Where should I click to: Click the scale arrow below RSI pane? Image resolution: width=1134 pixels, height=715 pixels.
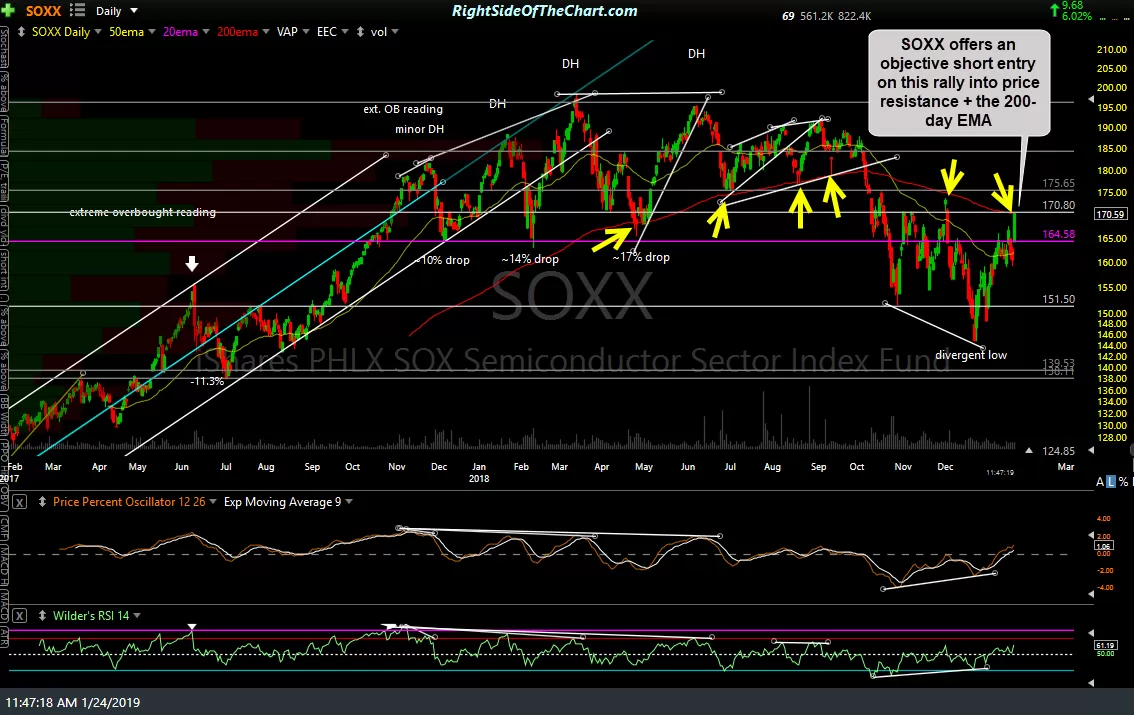pos(1091,682)
